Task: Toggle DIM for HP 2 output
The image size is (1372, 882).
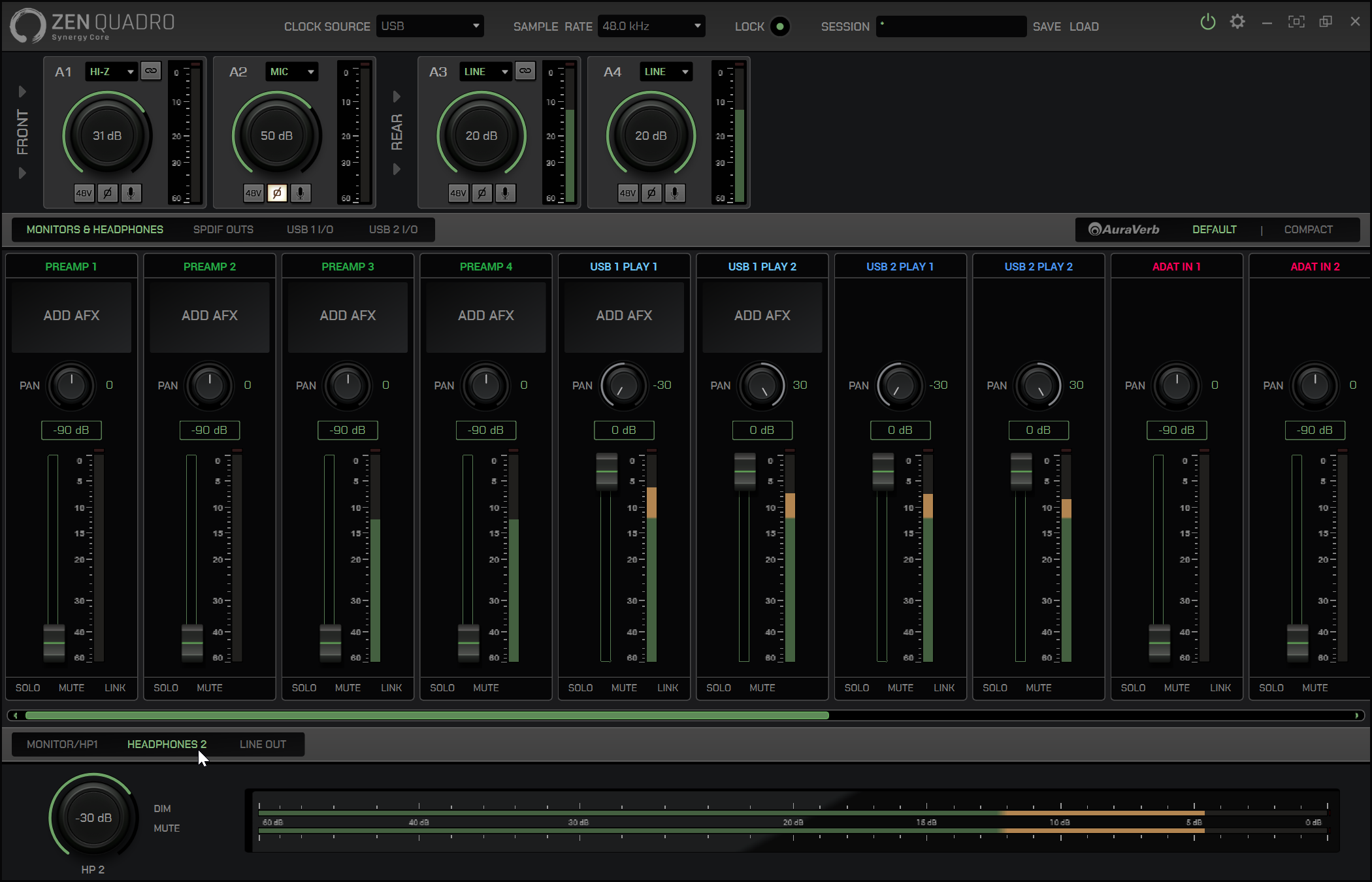Action: [162, 809]
